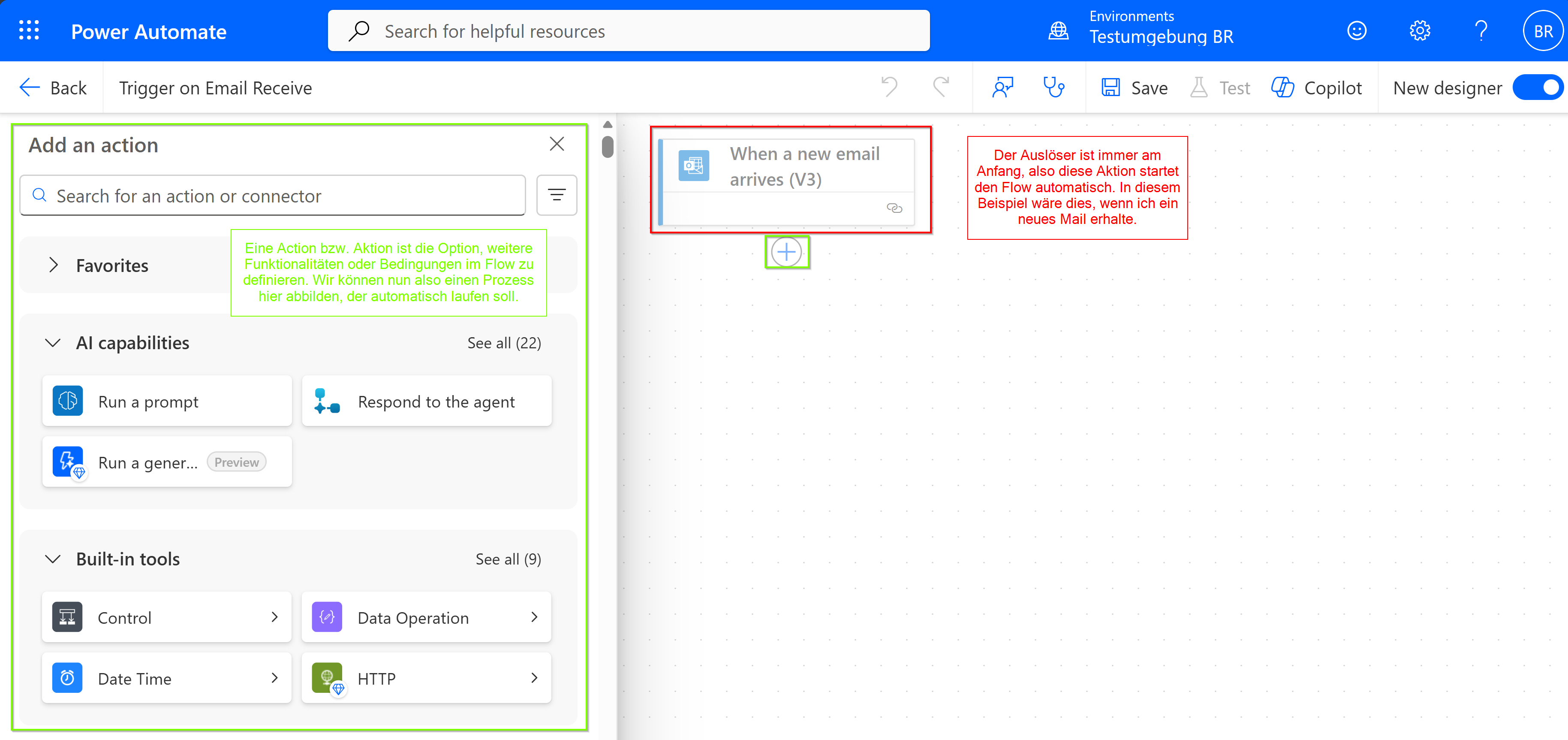This screenshot has height=740, width=1568.
Task: Collapse the Built-in tools section
Action: [x=54, y=559]
